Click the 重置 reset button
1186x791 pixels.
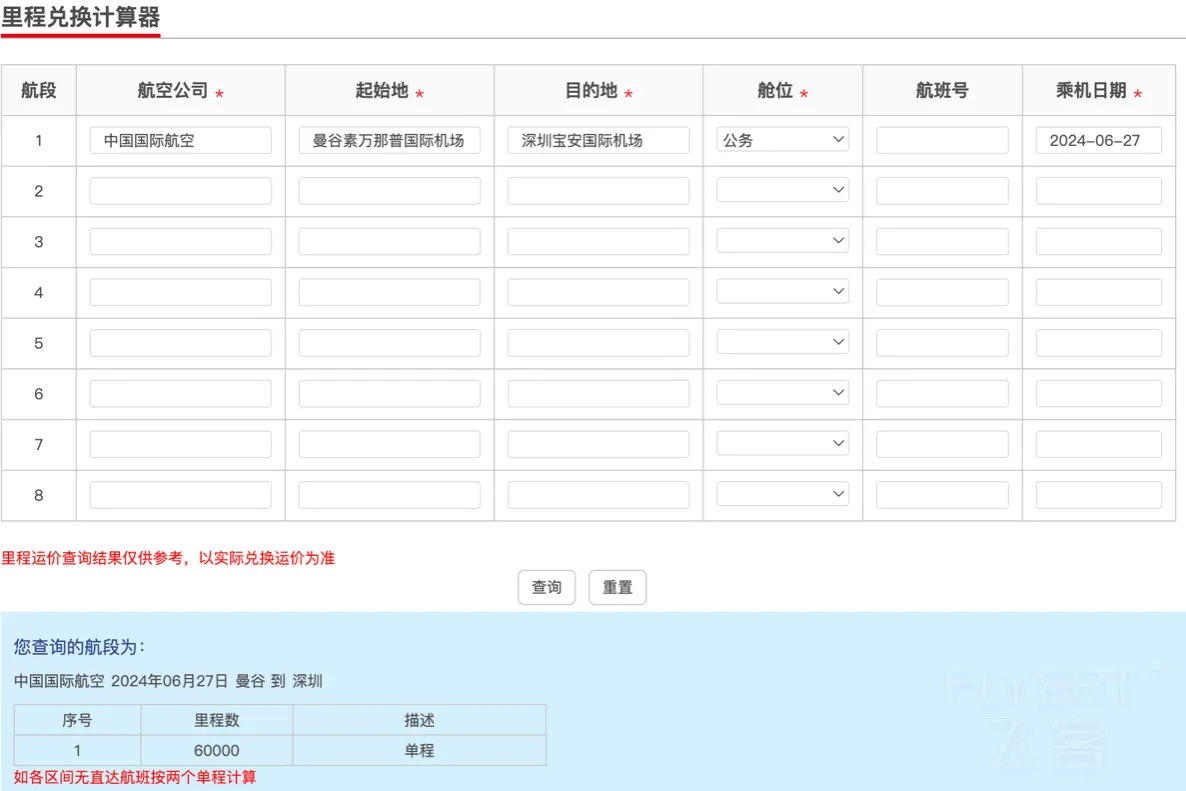pyautogui.click(x=617, y=588)
